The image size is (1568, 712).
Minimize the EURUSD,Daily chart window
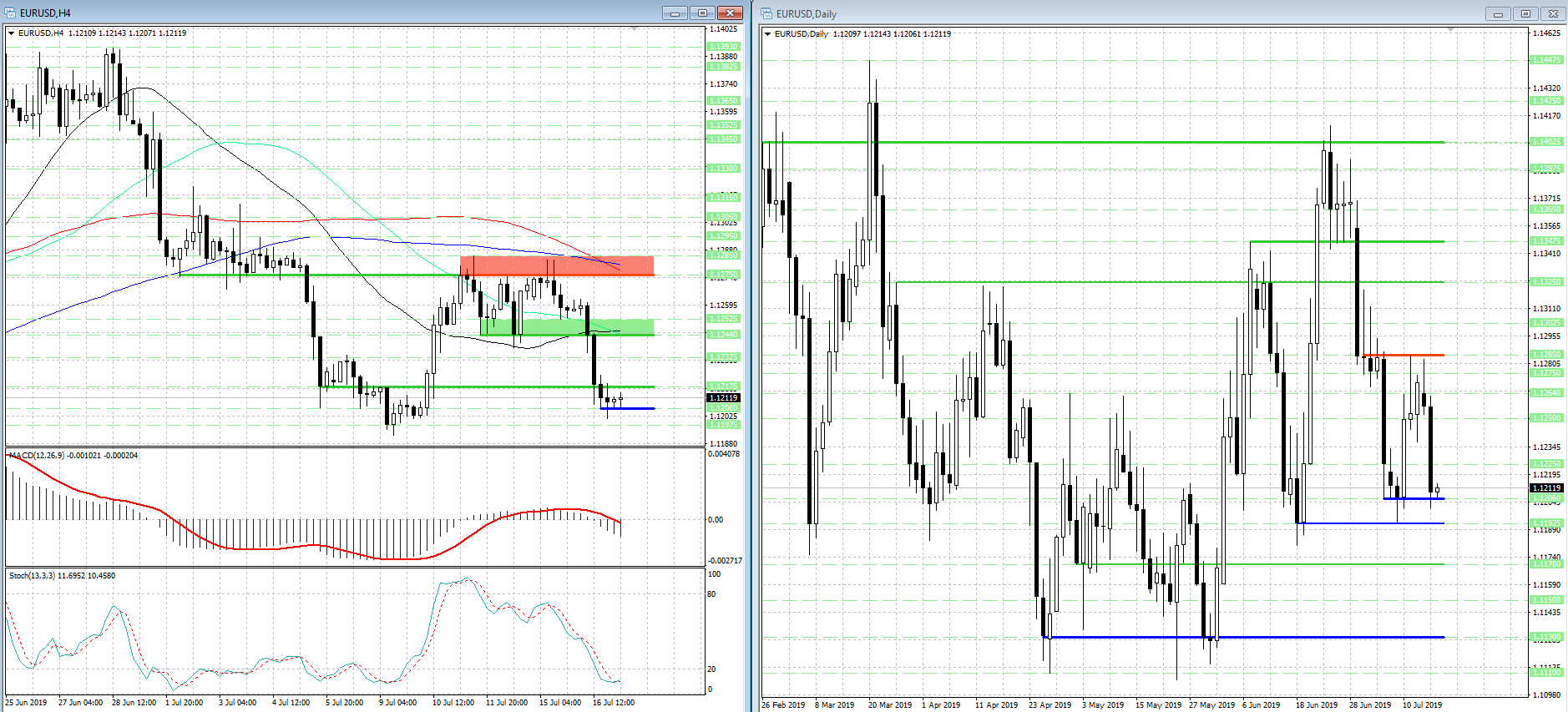tap(1498, 13)
